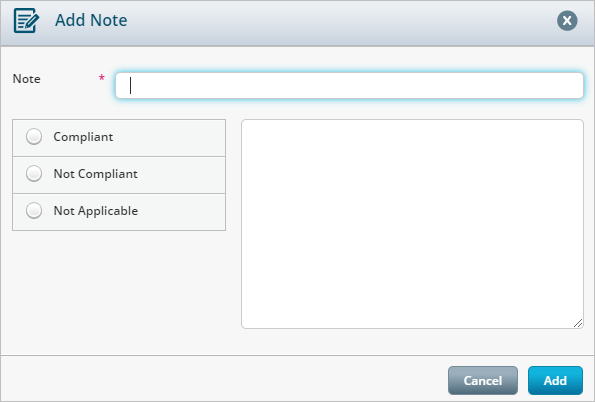This screenshot has width=595, height=402.
Task: Click empty space in Not Applicable row
Action: 180,212
